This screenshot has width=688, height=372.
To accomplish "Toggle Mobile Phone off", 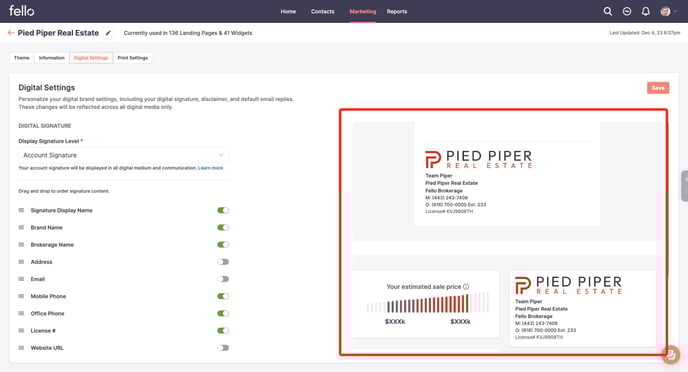I will tap(223, 296).
